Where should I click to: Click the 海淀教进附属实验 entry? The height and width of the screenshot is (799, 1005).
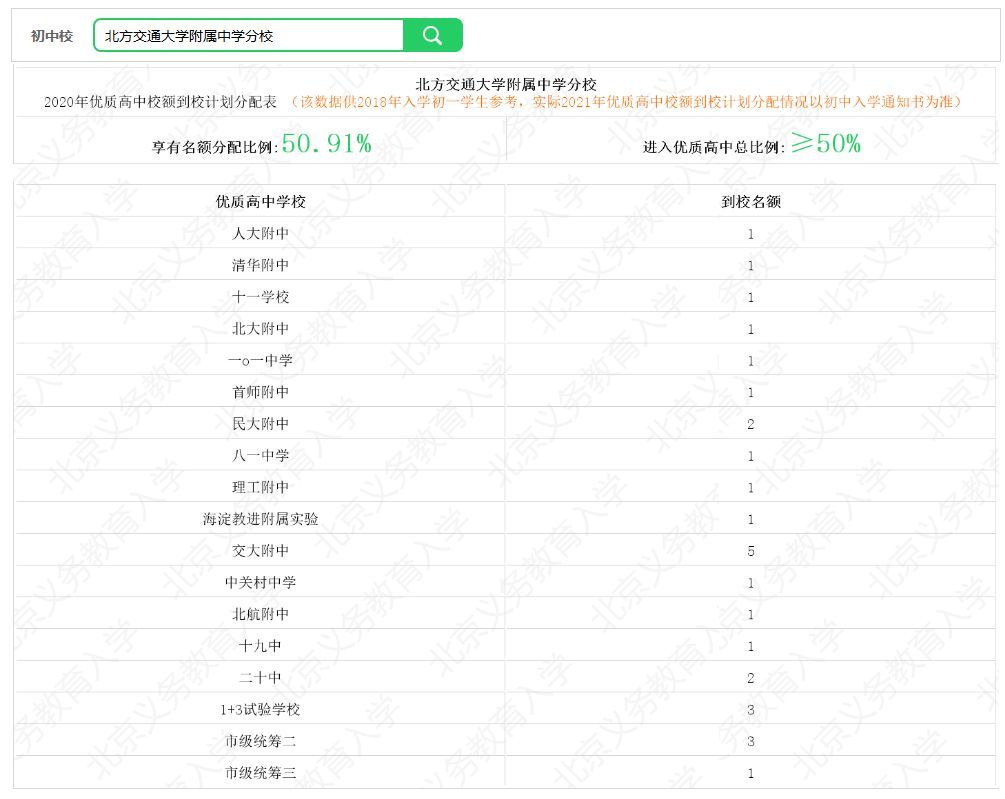[260, 519]
